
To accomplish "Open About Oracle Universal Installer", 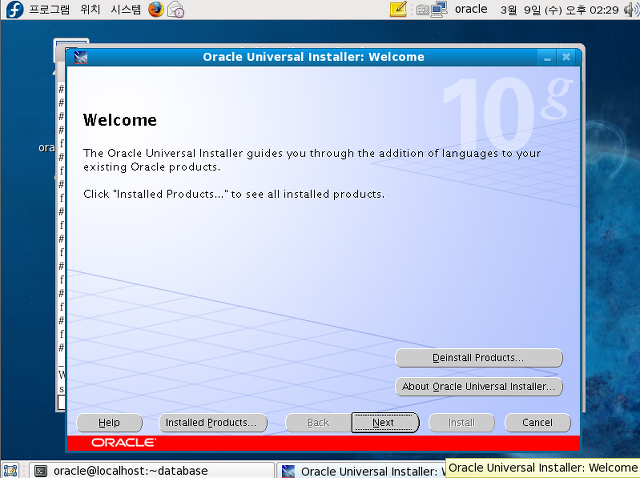I will (x=479, y=387).
